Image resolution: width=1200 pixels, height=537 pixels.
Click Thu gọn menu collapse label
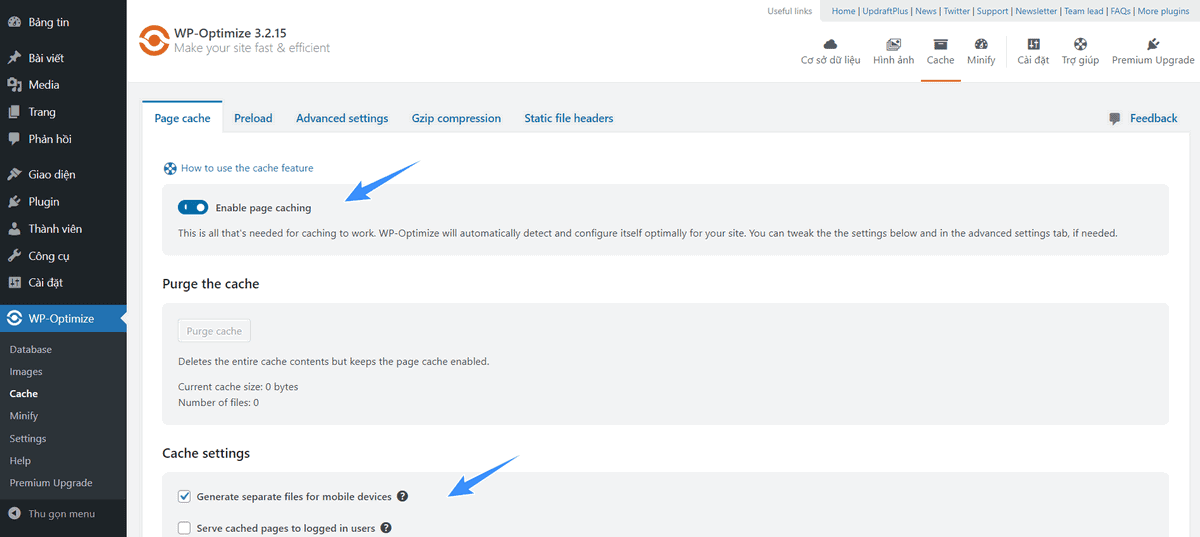pyautogui.click(x=62, y=514)
